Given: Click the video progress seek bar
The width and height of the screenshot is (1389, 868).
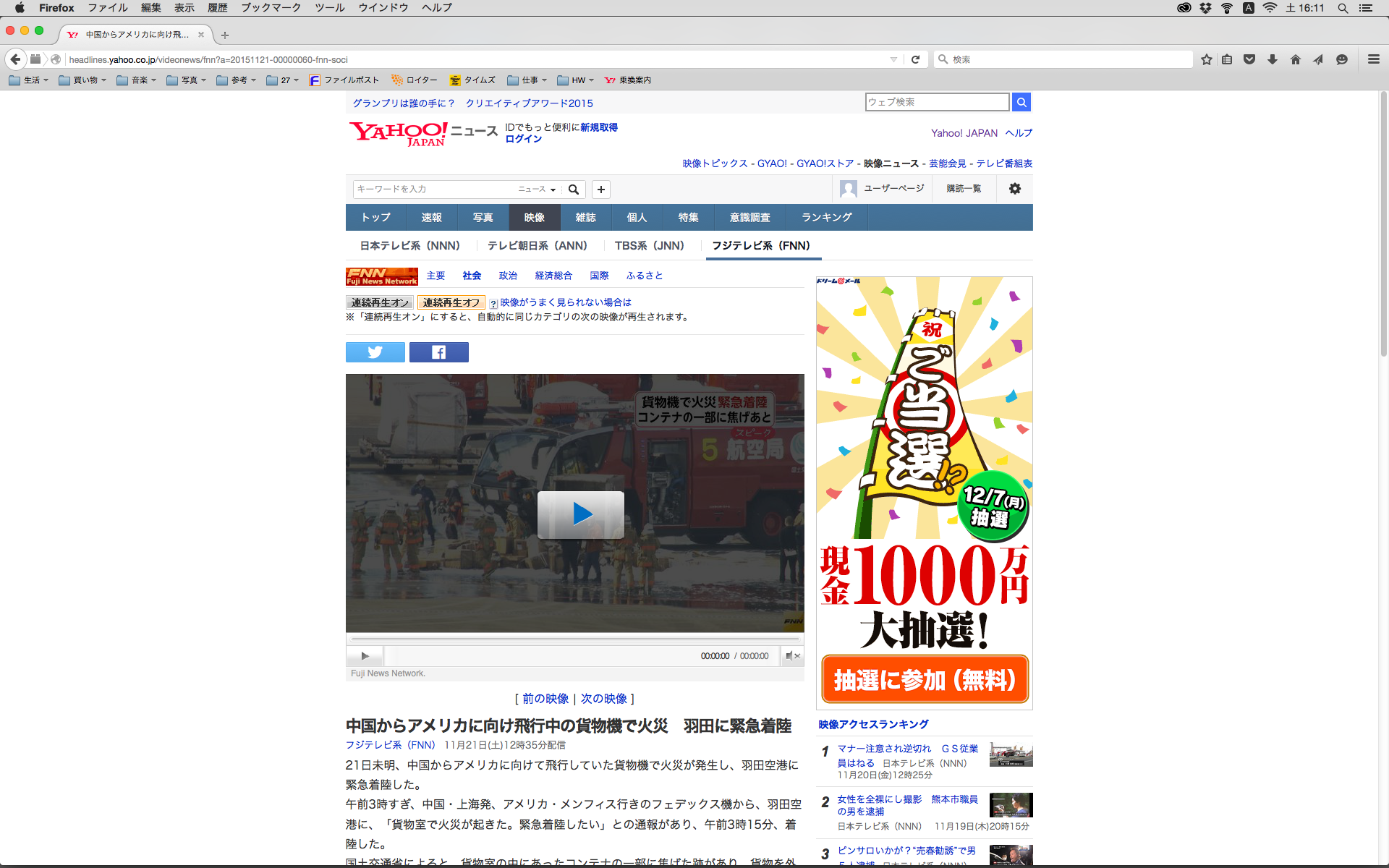Looking at the screenshot, I should 575,639.
